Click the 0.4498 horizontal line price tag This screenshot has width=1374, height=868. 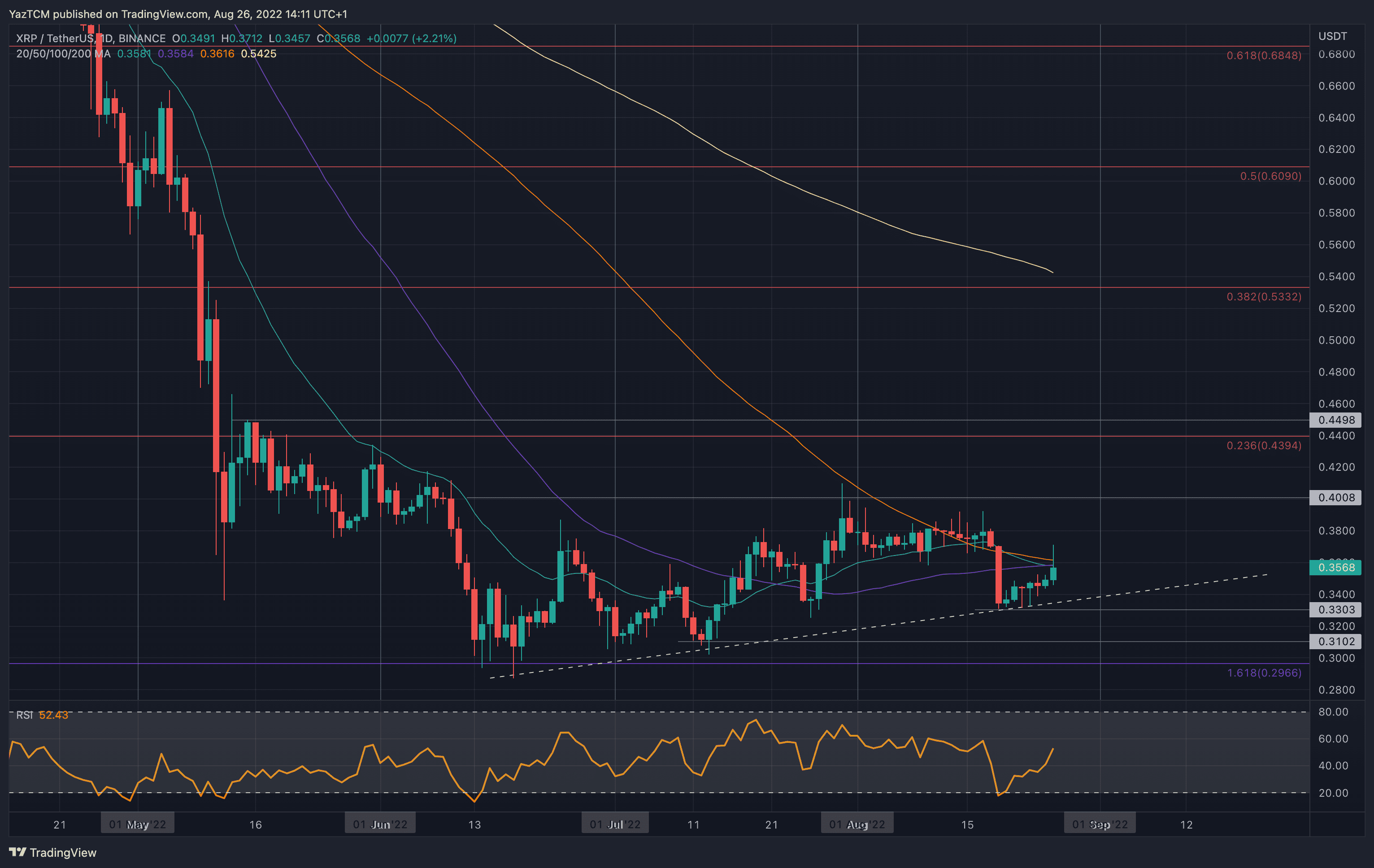click(1335, 420)
